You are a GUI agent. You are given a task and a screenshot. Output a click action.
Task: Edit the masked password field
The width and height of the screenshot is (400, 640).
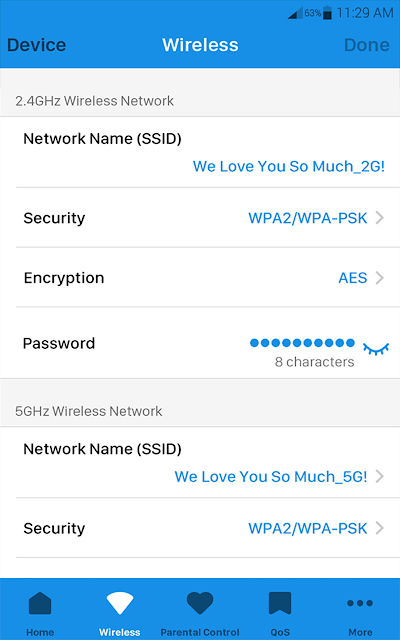pyautogui.click(x=302, y=343)
